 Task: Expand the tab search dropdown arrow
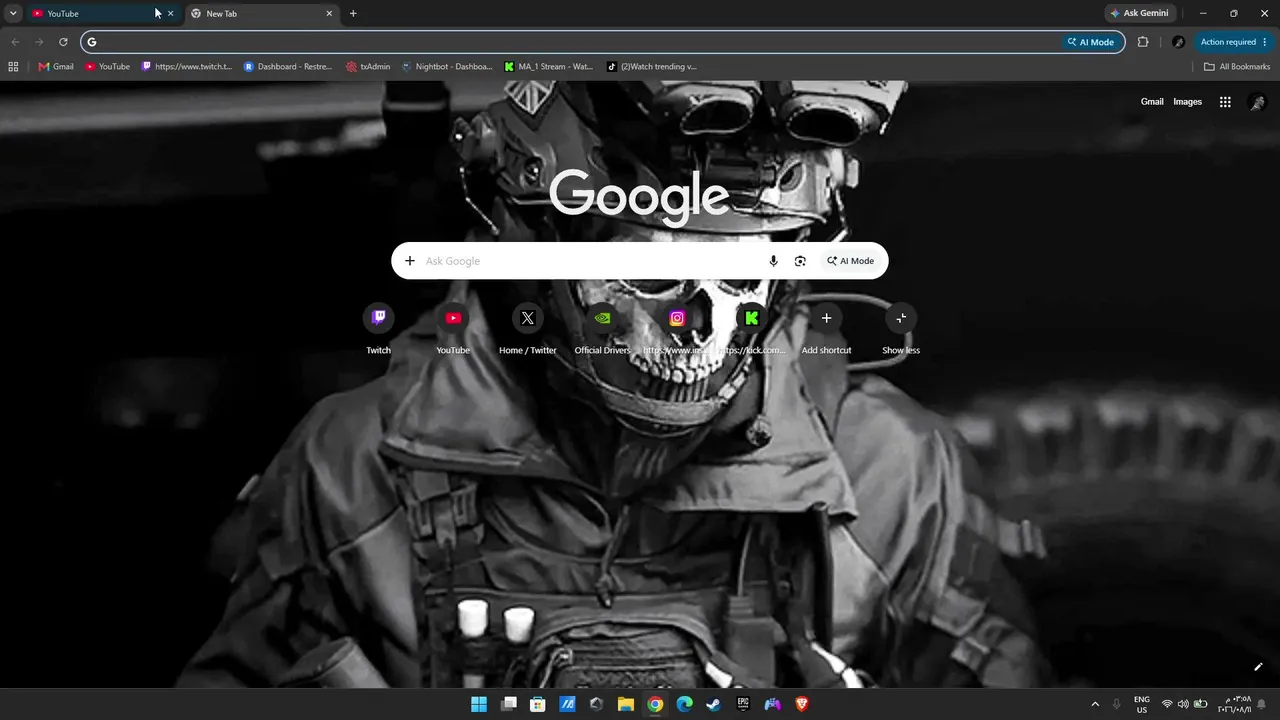13,14
